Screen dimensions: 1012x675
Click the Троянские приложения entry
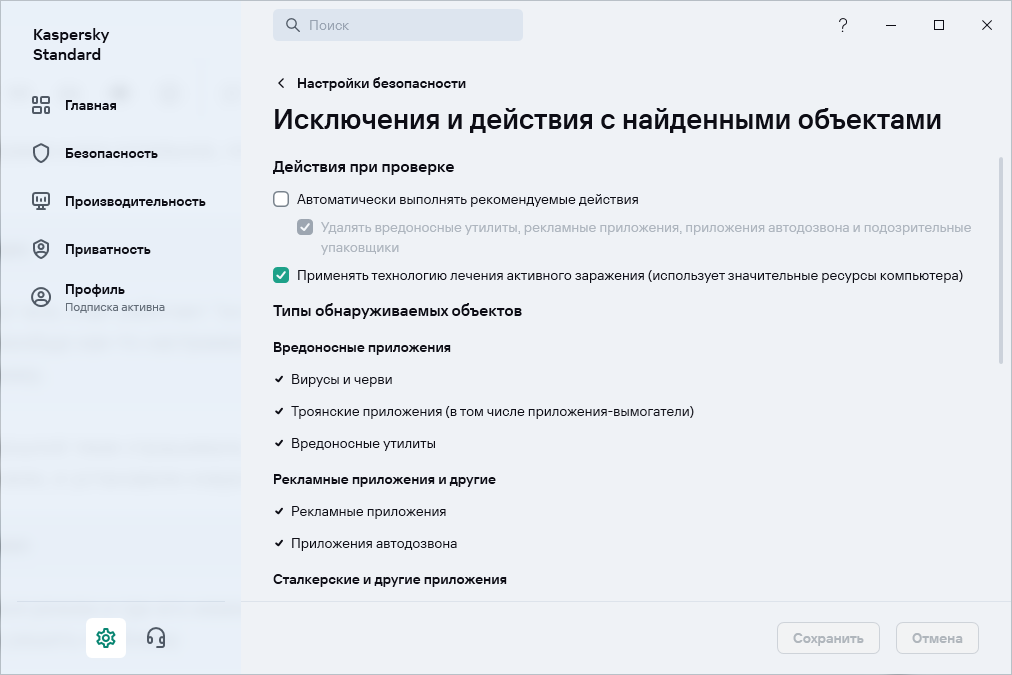point(492,412)
